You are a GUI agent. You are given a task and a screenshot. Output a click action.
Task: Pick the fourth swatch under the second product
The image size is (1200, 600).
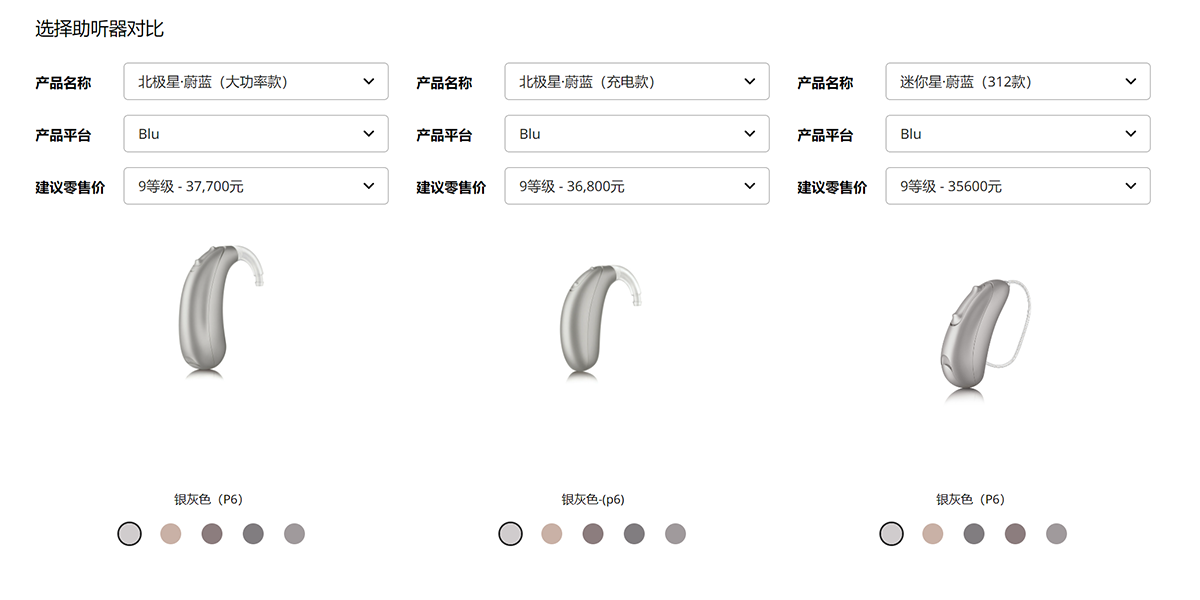(634, 534)
